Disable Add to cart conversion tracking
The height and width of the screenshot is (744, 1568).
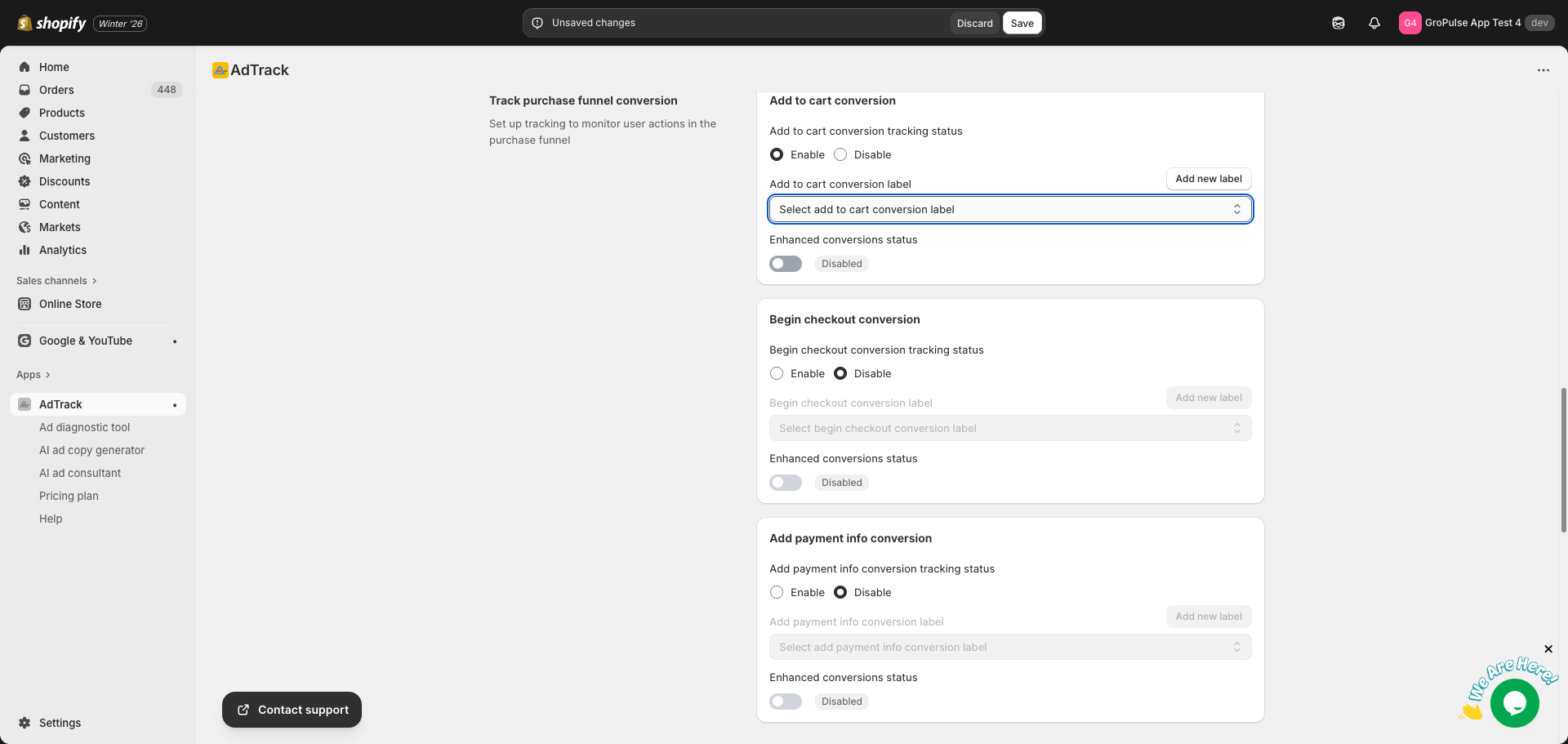point(840,154)
